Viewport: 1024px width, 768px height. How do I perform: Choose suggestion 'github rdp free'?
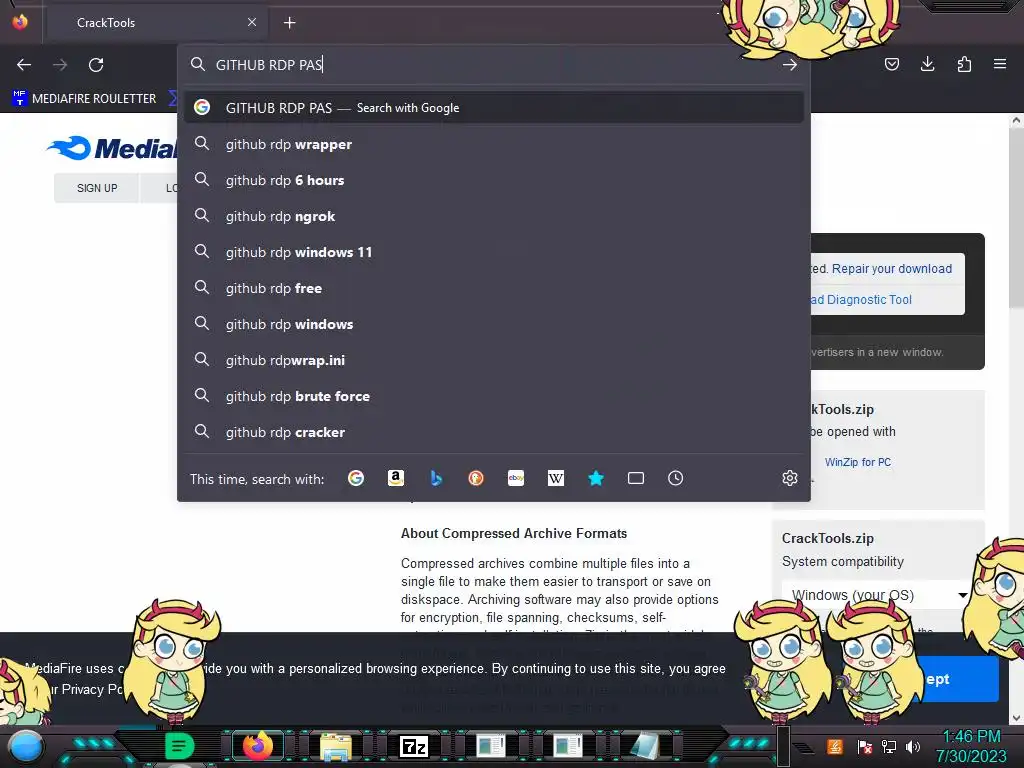pyautogui.click(x=493, y=288)
